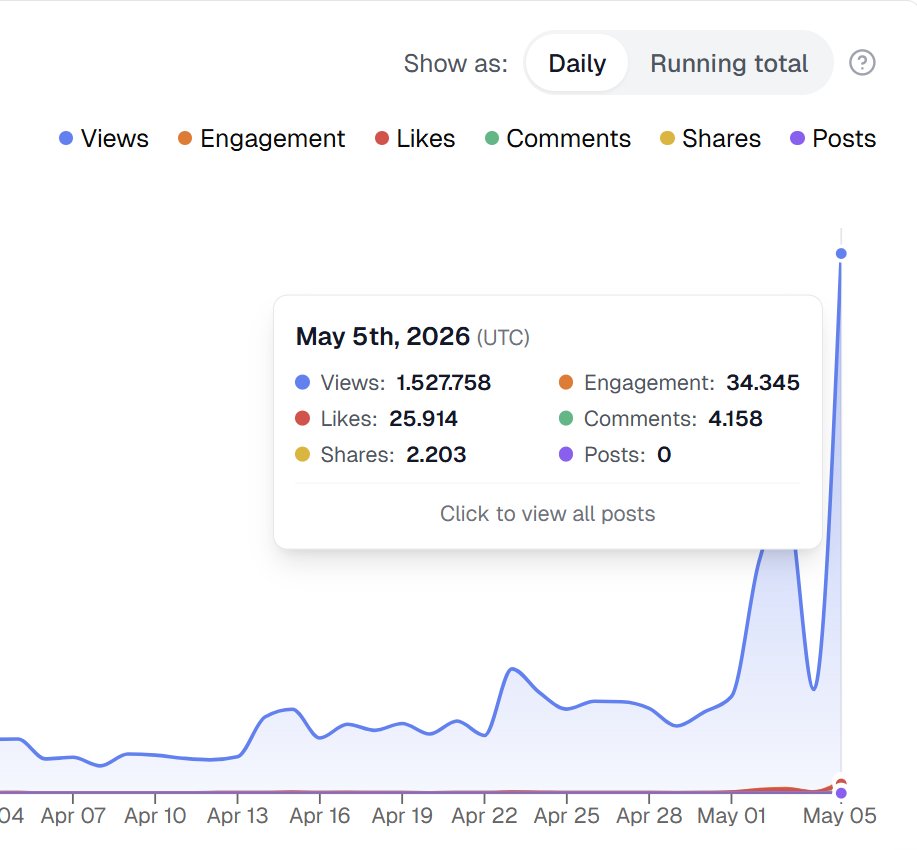Viewport: 917px width, 850px height.
Task: Click the Views value 1.527.758 in tooltip
Action: pos(443,383)
